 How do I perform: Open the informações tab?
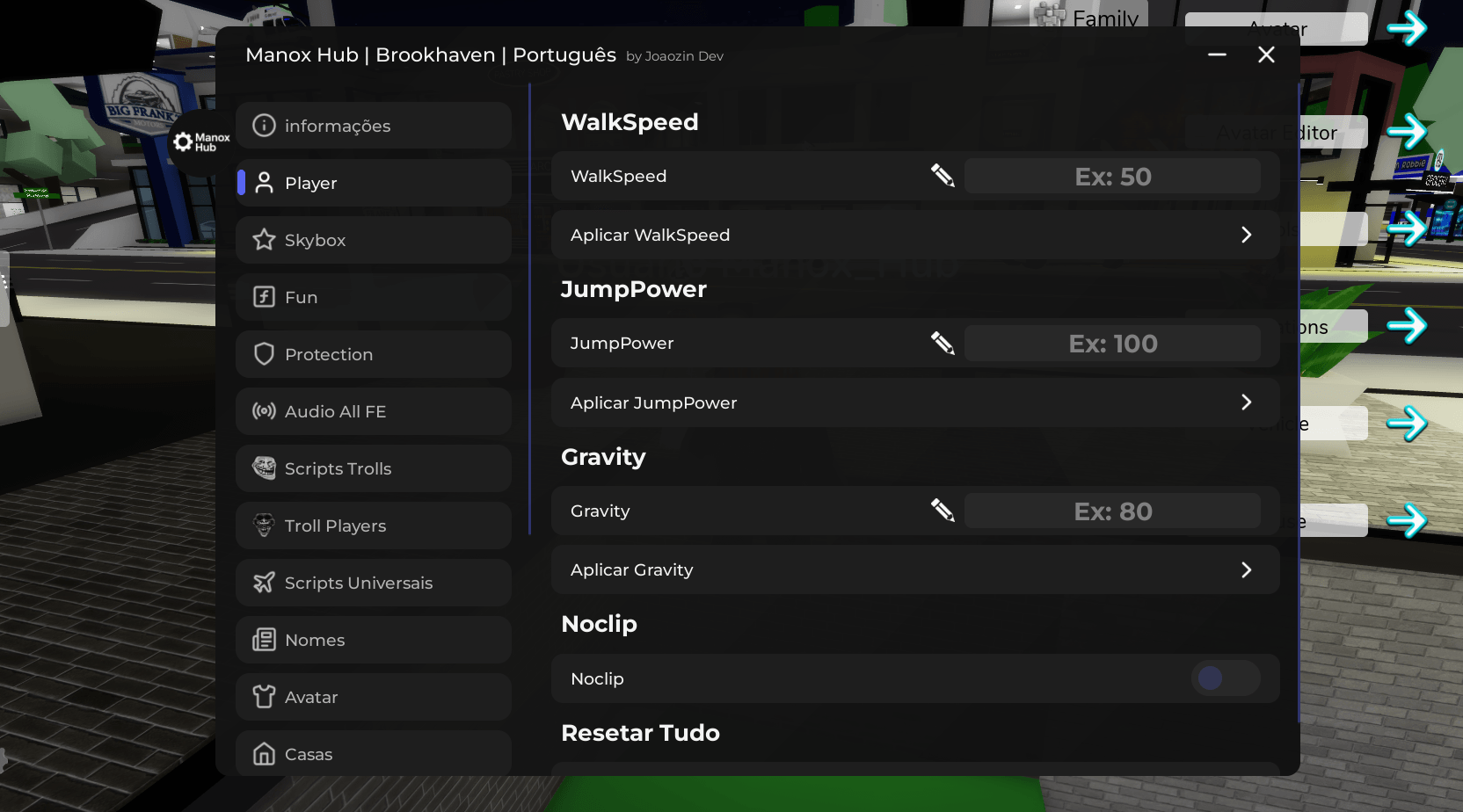pyautogui.click(x=374, y=126)
